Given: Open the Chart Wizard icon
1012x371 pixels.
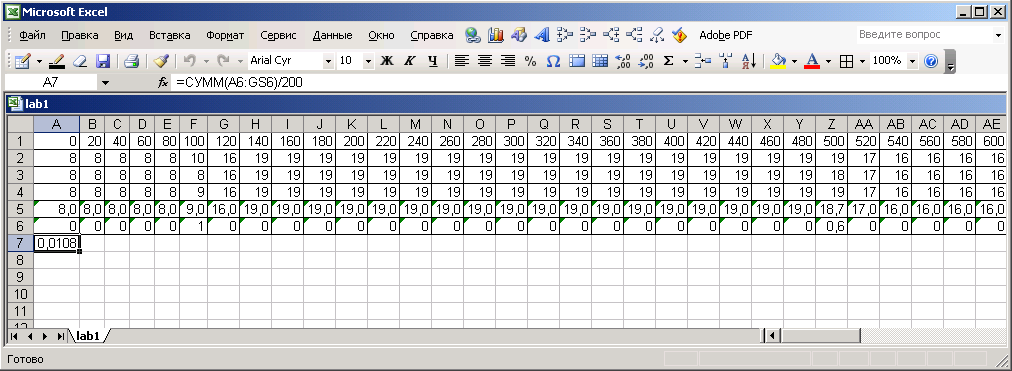Looking at the screenshot, I should (x=496, y=35).
